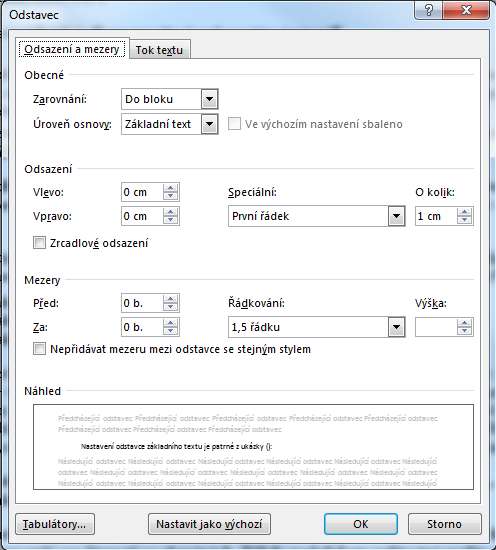496x550 pixels.
Task: Open the Tabulátory dialog button
Action: 55,524
